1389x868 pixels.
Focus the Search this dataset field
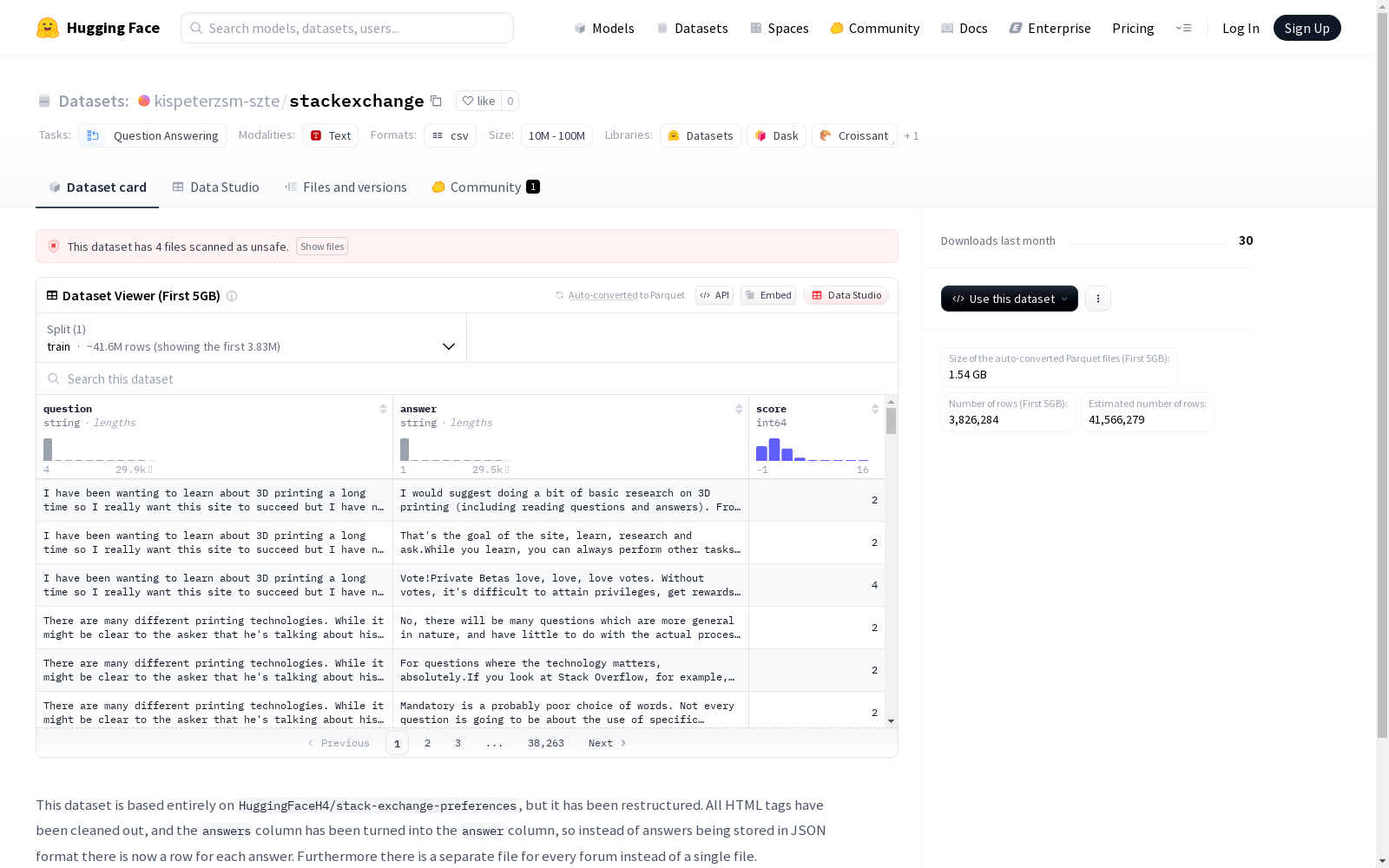pos(467,379)
